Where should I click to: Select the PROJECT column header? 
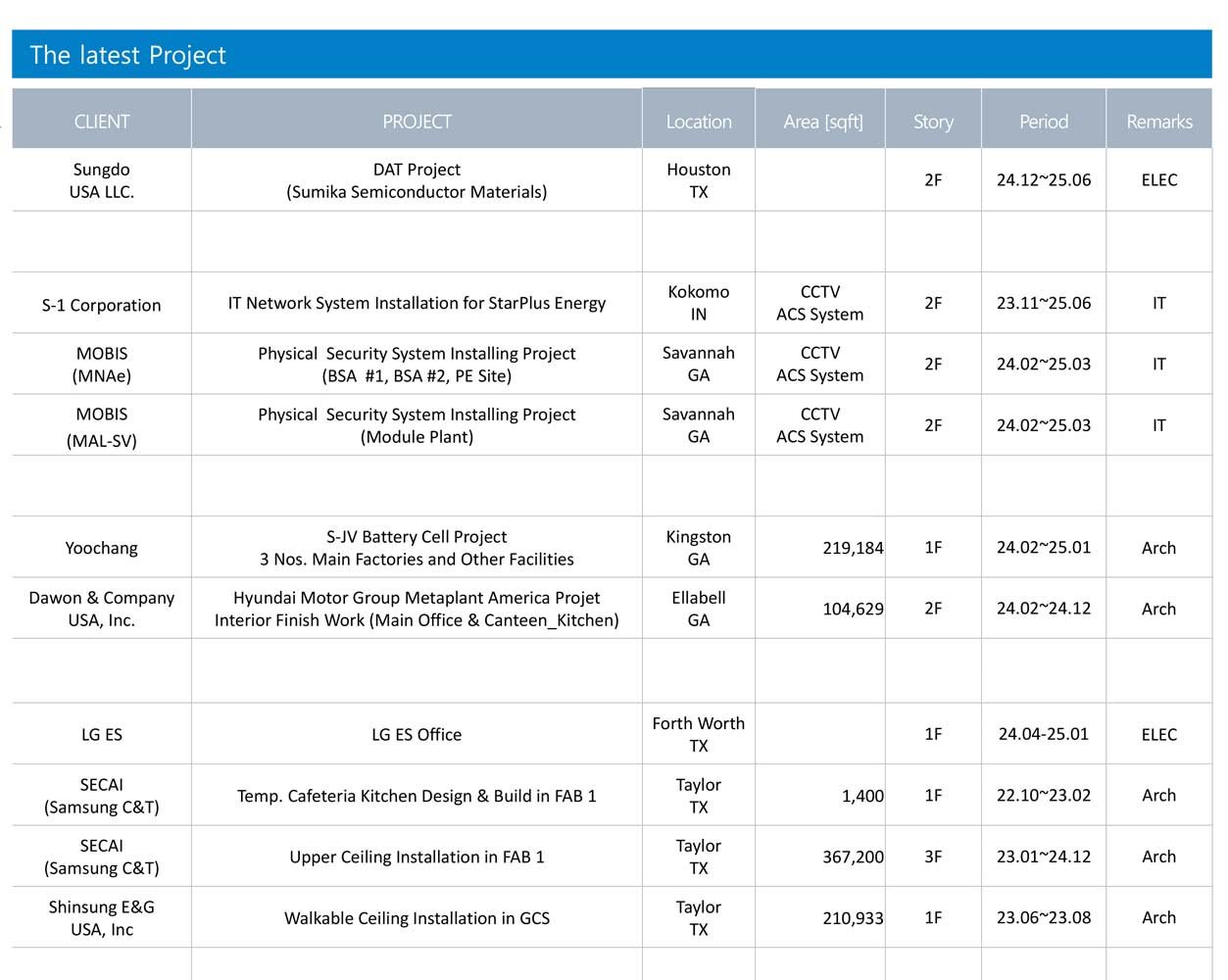point(417,122)
